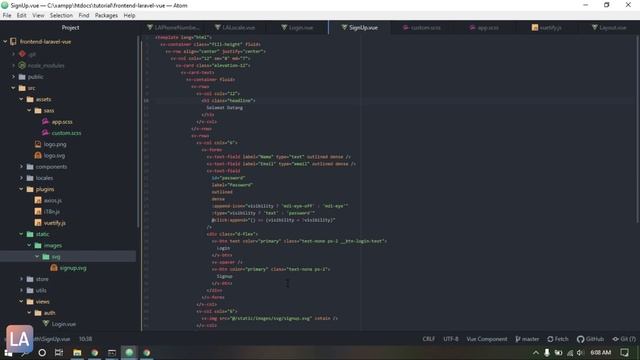Expand the node_modules folder chevron
Viewport: 640px width, 360px height.
13,65
